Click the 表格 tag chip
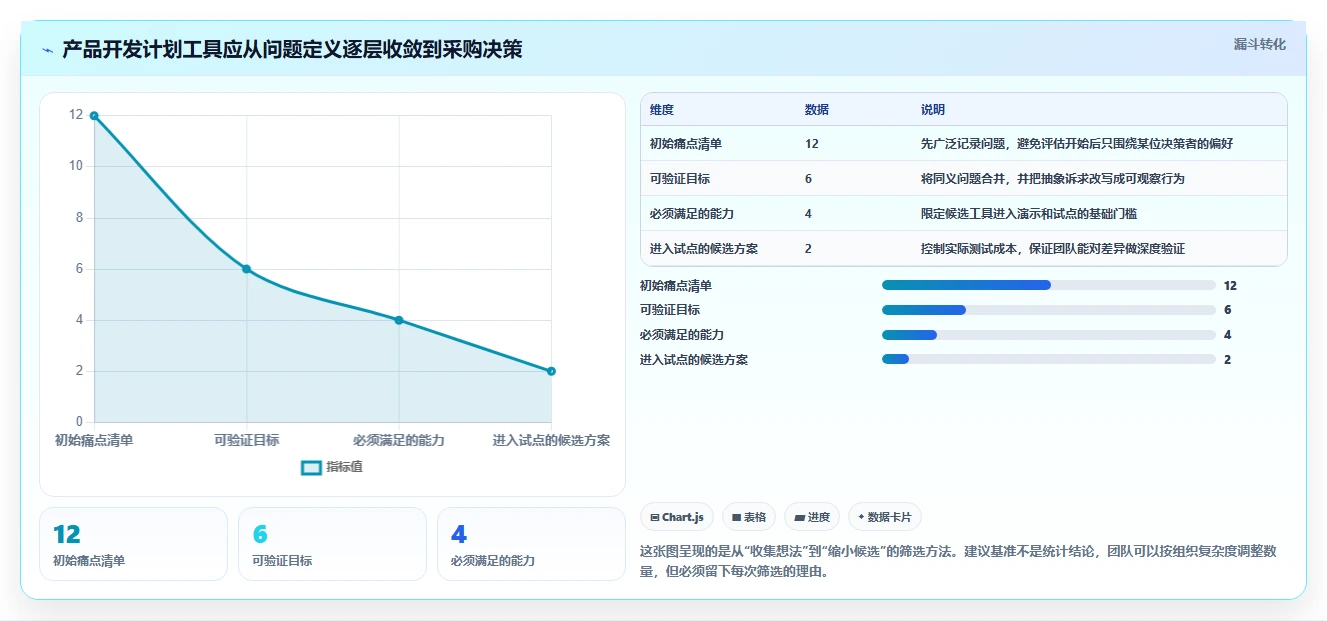The image size is (1327, 621). [749, 517]
